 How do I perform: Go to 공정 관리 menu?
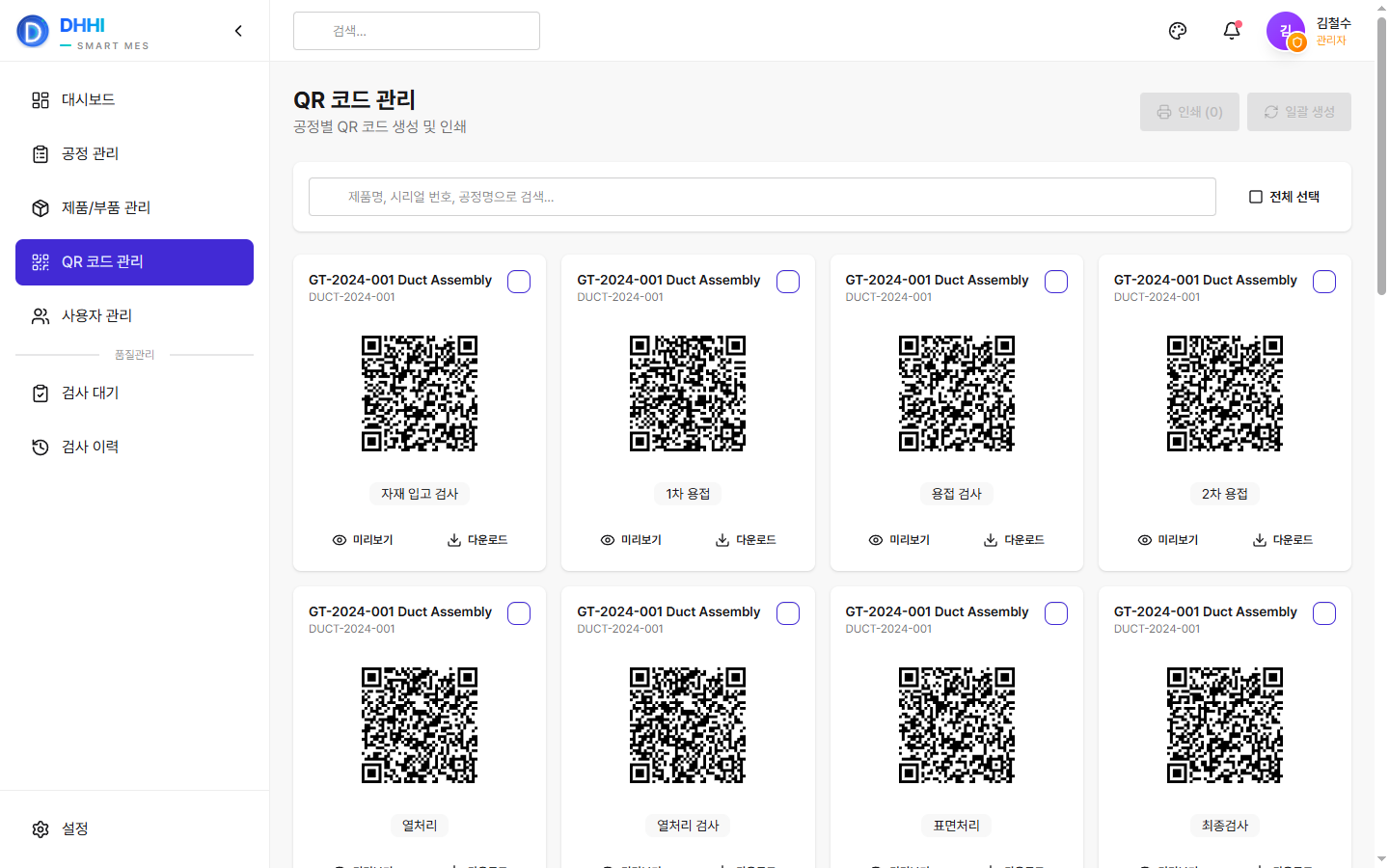134,154
